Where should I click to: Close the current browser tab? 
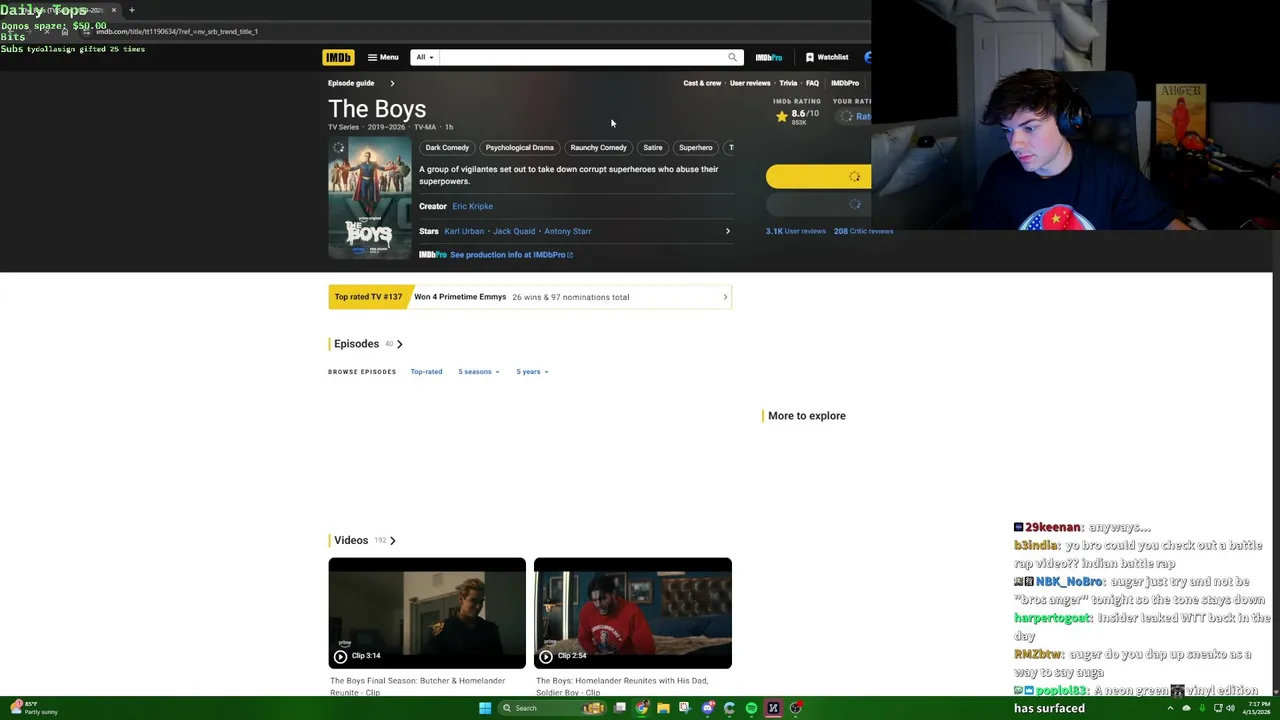[114, 10]
